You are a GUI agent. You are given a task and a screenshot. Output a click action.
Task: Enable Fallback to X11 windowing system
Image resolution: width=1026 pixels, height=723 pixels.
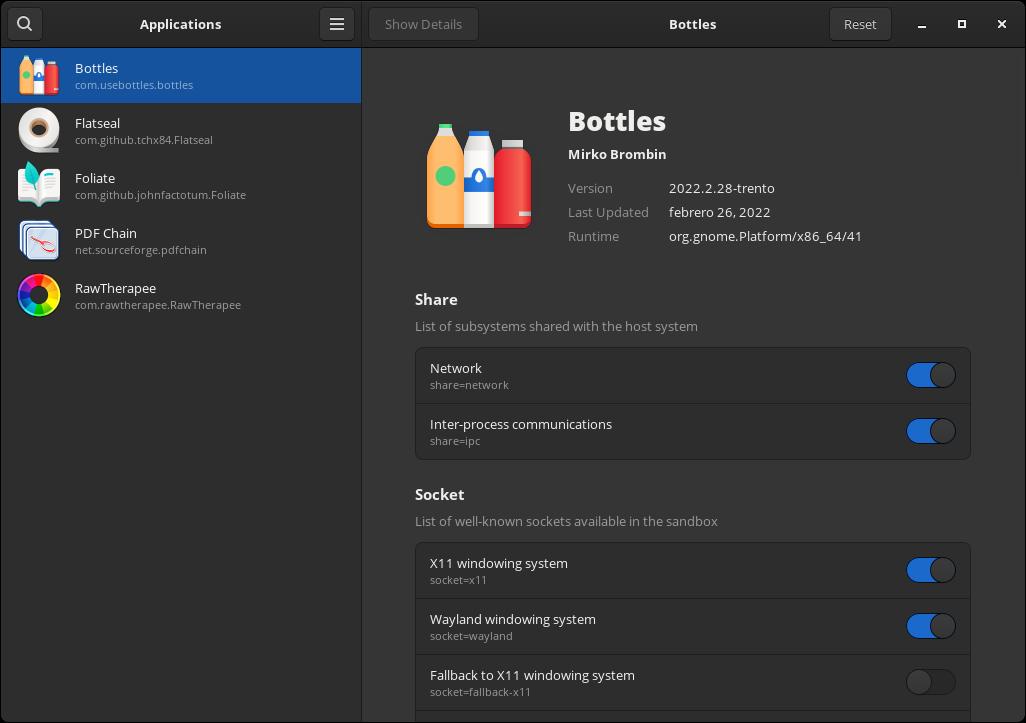(x=930, y=682)
